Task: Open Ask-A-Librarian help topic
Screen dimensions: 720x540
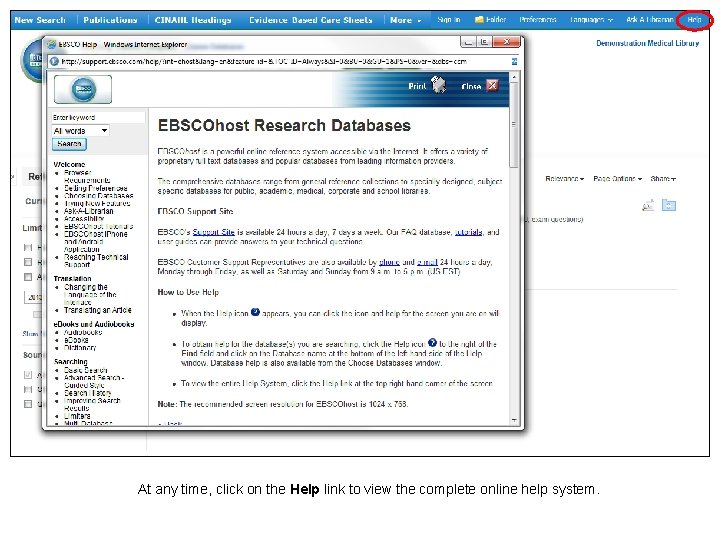Action: [89, 211]
